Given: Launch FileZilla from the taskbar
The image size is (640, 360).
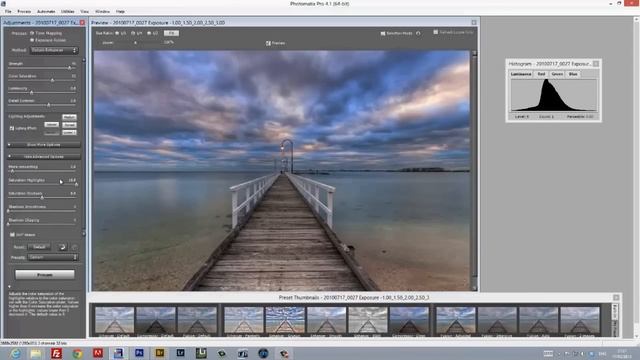Looking at the screenshot, I should pos(56,353).
